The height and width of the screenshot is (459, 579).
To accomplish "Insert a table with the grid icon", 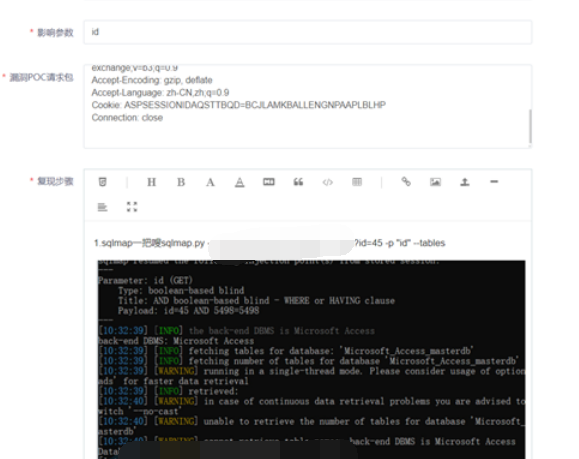I will [357, 182].
